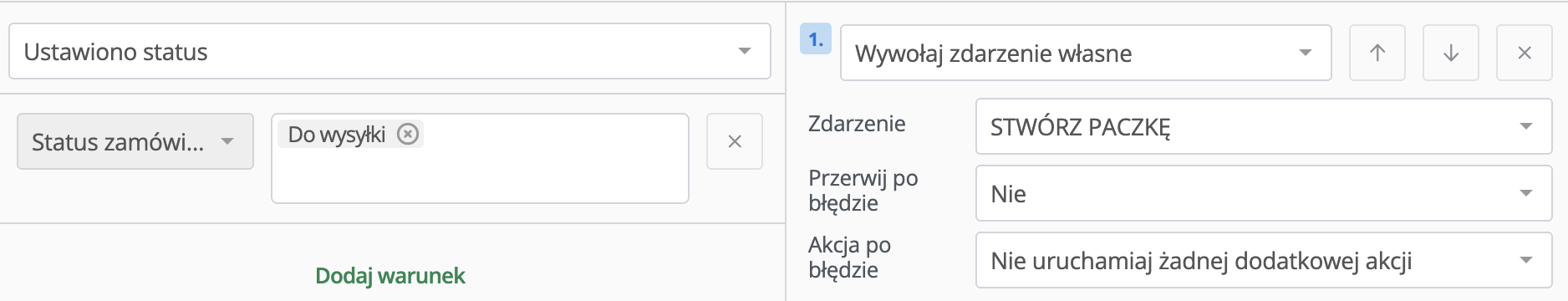Open the 'Wywołaj zdarzenie własne' action dropdown

pos(1086,53)
